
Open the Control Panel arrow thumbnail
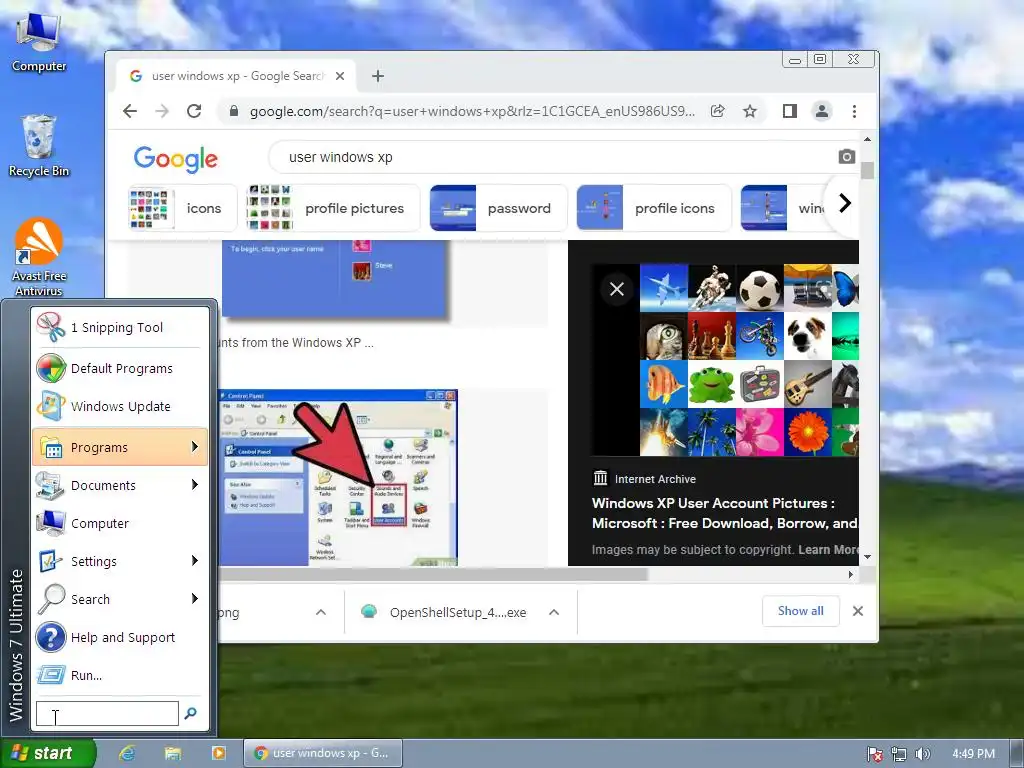338,477
